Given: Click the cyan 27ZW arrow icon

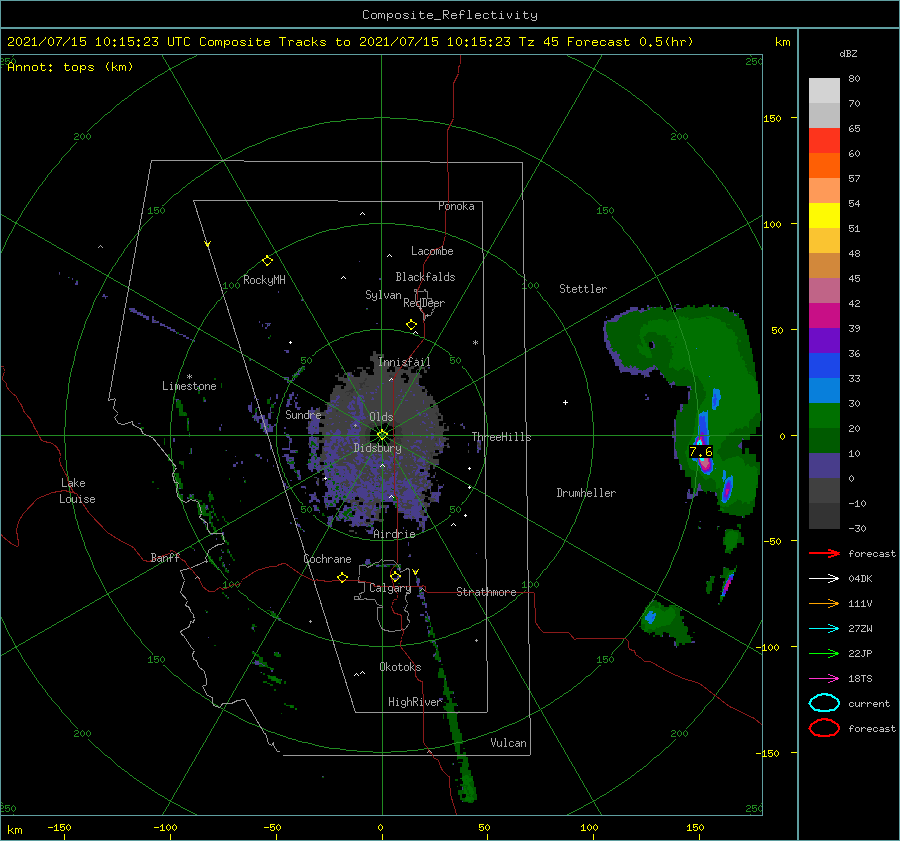Looking at the screenshot, I should (824, 629).
